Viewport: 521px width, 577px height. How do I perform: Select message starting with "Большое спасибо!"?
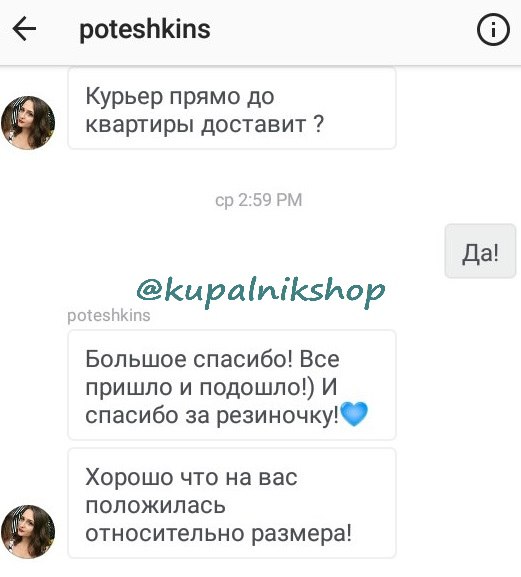coord(232,385)
